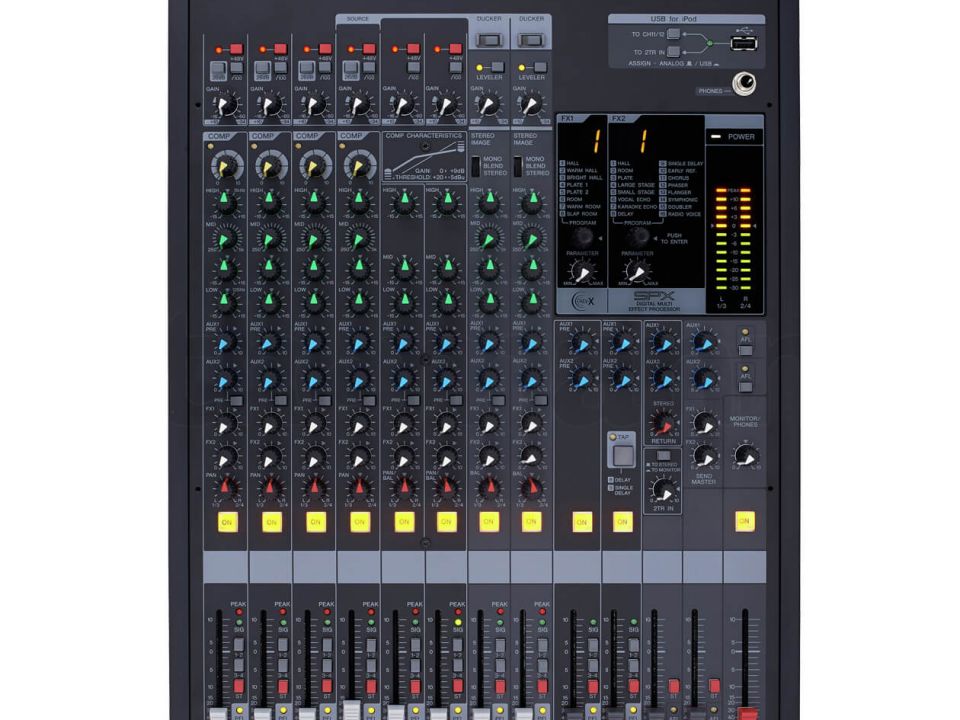The image size is (960, 720).
Task: Click the first channel's white GAIN knob
Action: [x=227, y=105]
